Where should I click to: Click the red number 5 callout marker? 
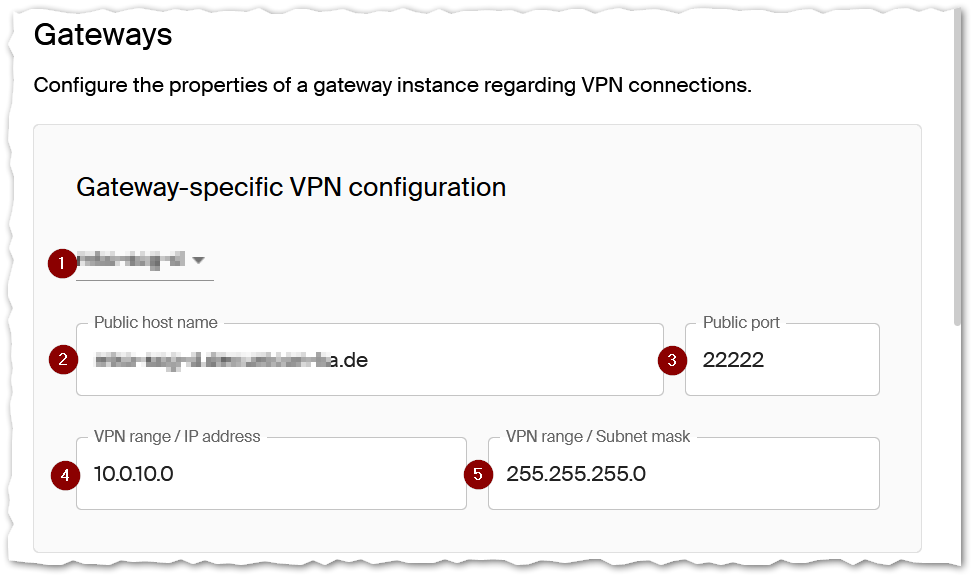tap(478, 474)
